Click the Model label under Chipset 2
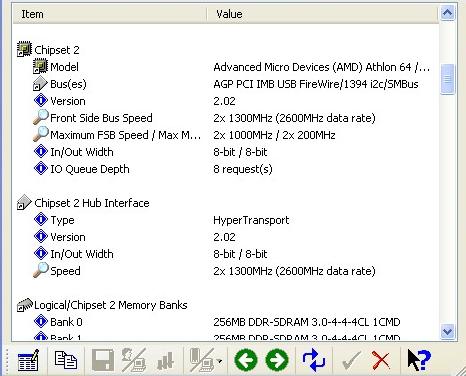Screen dimensions: 466x376 point(64,67)
